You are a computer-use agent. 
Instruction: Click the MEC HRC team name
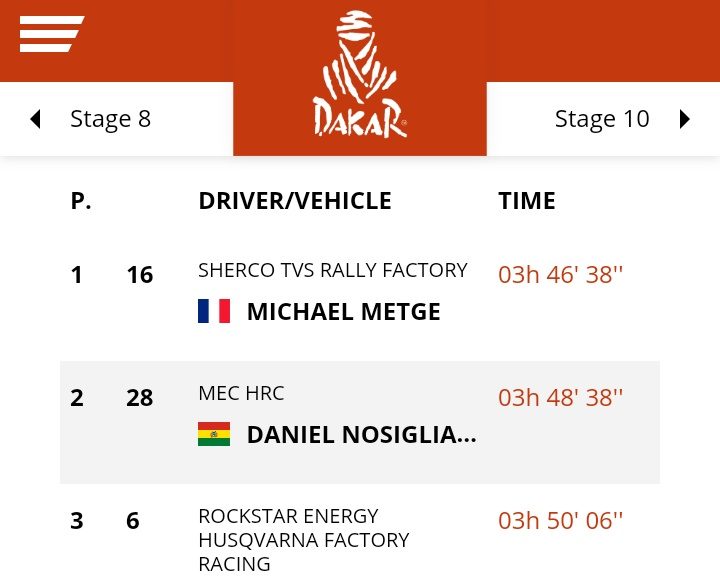[241, 394]
